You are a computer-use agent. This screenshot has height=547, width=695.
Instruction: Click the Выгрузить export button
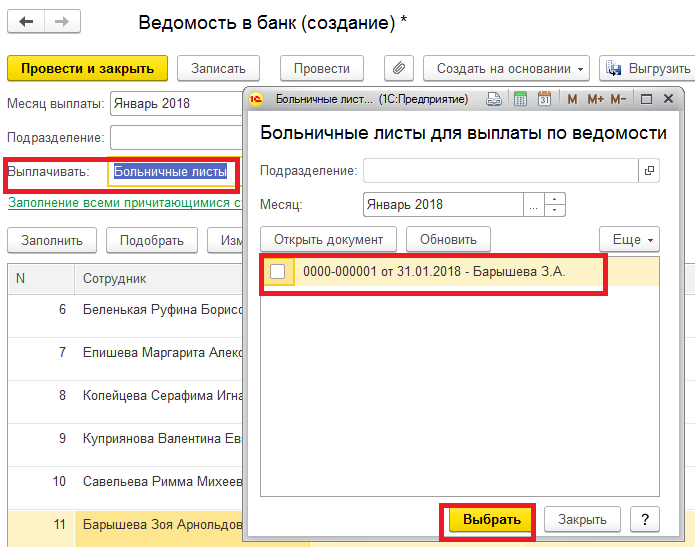648,68
